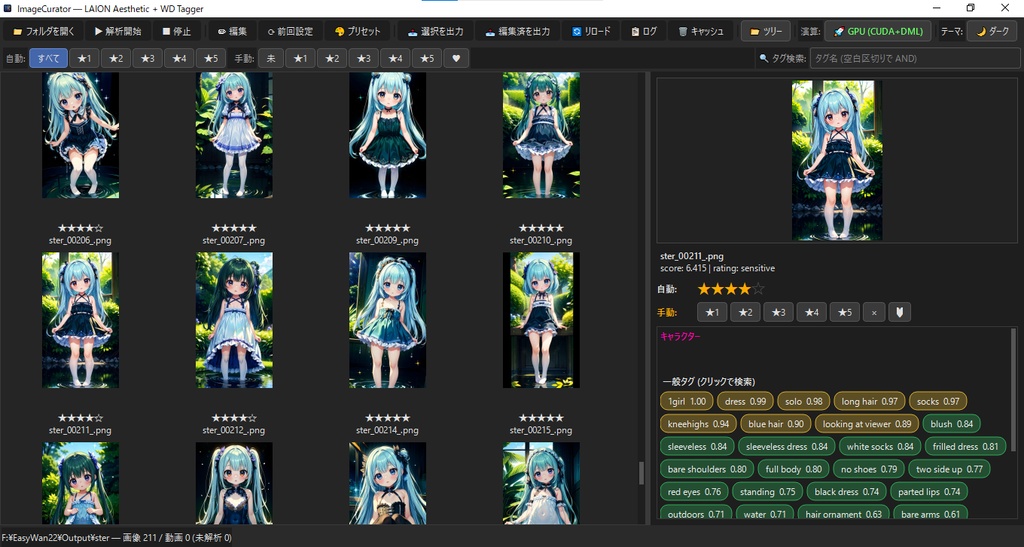This screenshot has height=547, width=1024.
Task: Export edited images via 編集済を出力
Action: pyautogui.click(x=517, y=31)
